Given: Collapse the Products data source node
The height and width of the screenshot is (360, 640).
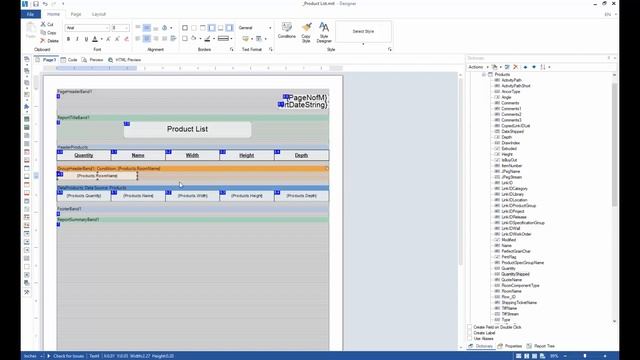Looking at the screenshot, I should [484, 75].
